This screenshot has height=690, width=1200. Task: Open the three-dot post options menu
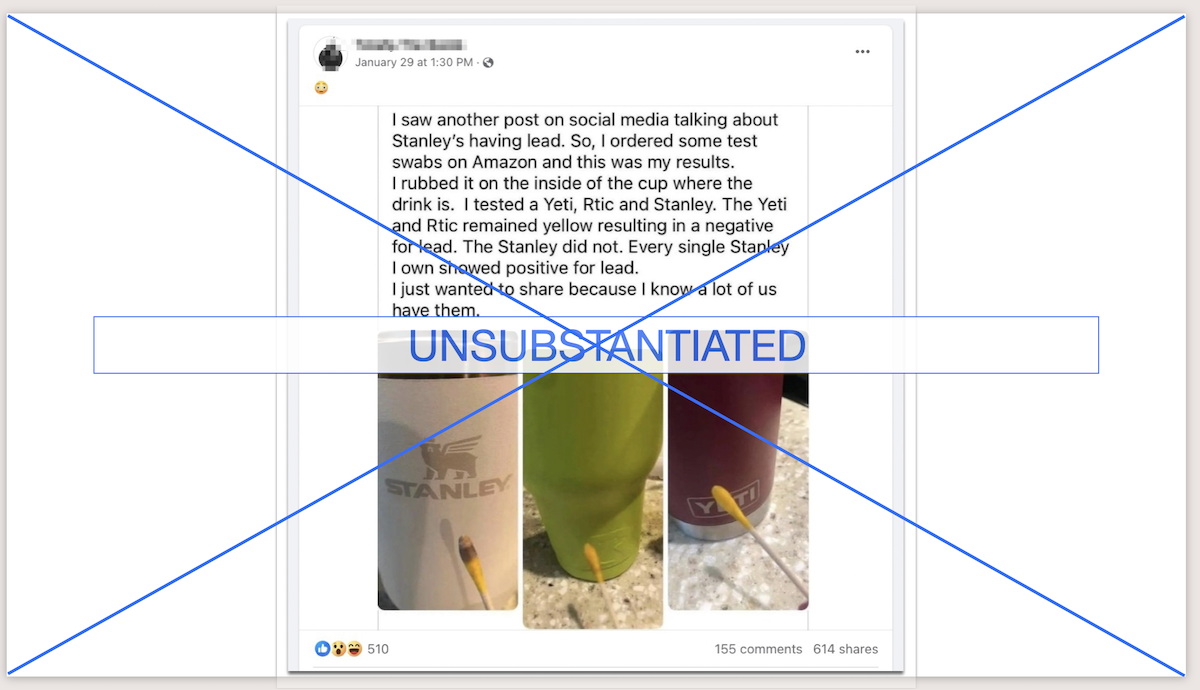coord(862,52)
